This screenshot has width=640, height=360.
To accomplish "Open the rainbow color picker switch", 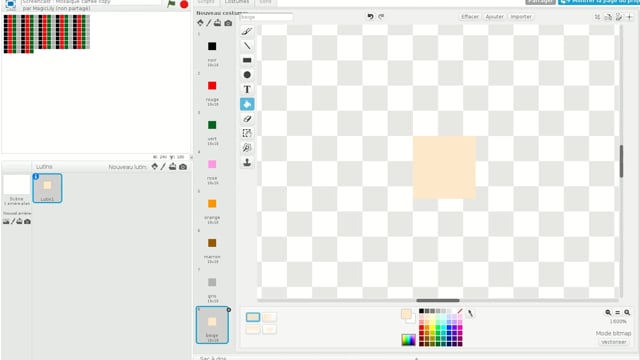I will pos(409,340).
